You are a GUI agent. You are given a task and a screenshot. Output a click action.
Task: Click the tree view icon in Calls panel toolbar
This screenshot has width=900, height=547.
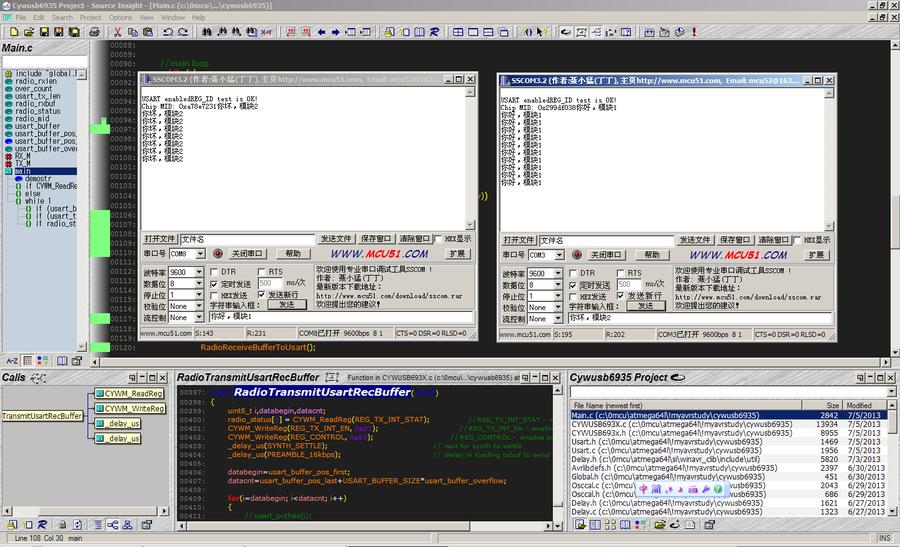pyautogui.click(x=112, y=525)
